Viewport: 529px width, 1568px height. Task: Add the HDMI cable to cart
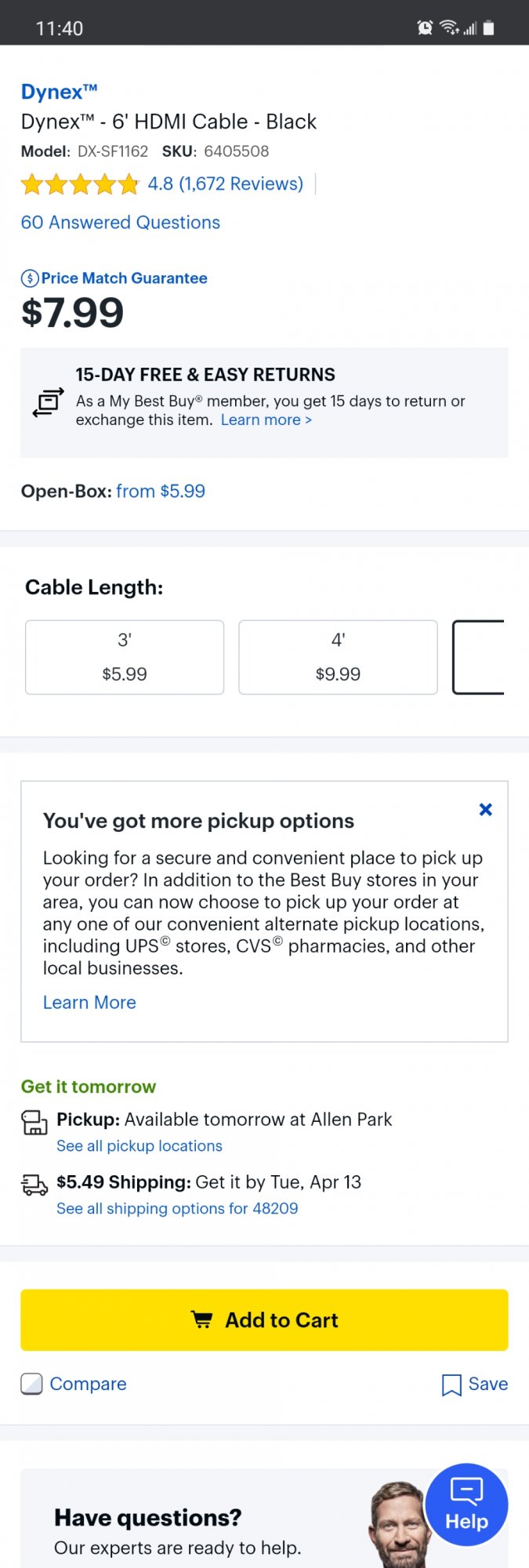tap(264, 1320)
